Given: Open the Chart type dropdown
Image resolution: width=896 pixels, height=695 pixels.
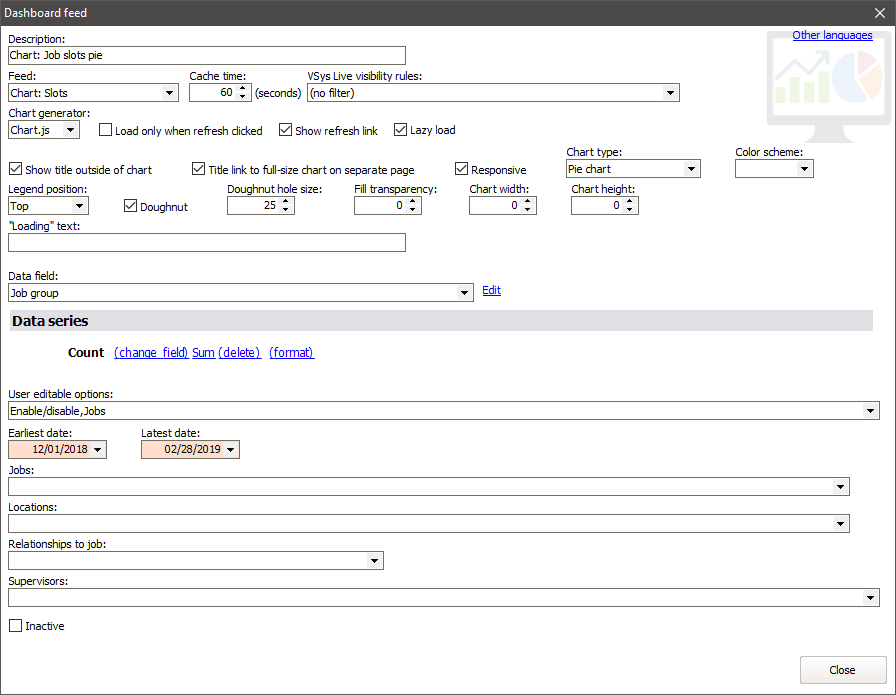Looking at the screenshot, I should click(x=691, y=169).
